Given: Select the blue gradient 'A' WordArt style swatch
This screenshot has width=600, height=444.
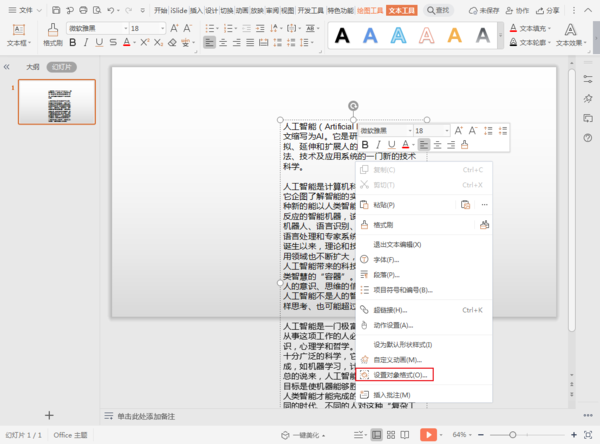Looking at the screenshot, I should (371, 37).
